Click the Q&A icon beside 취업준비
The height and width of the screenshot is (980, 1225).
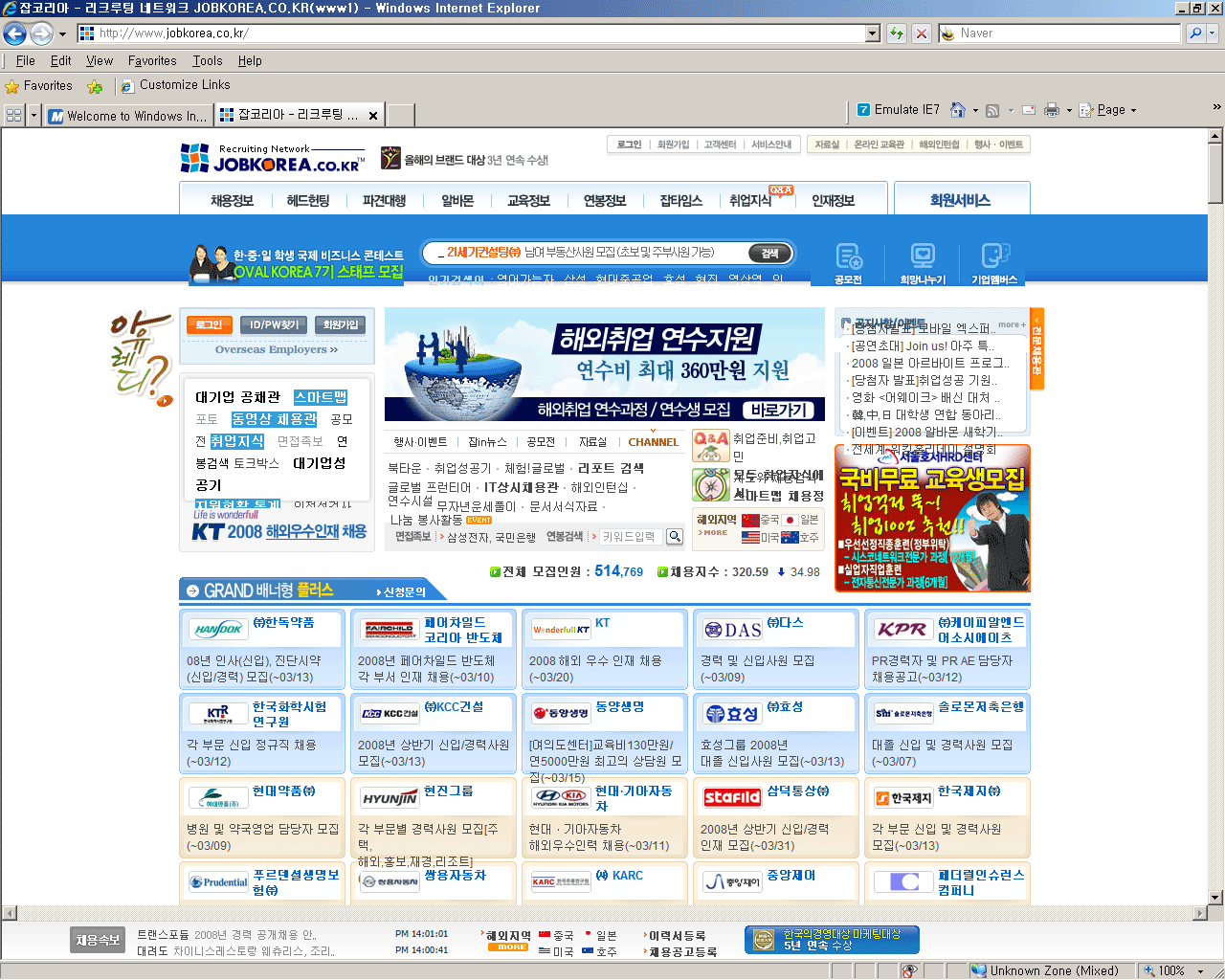(711, 445)
